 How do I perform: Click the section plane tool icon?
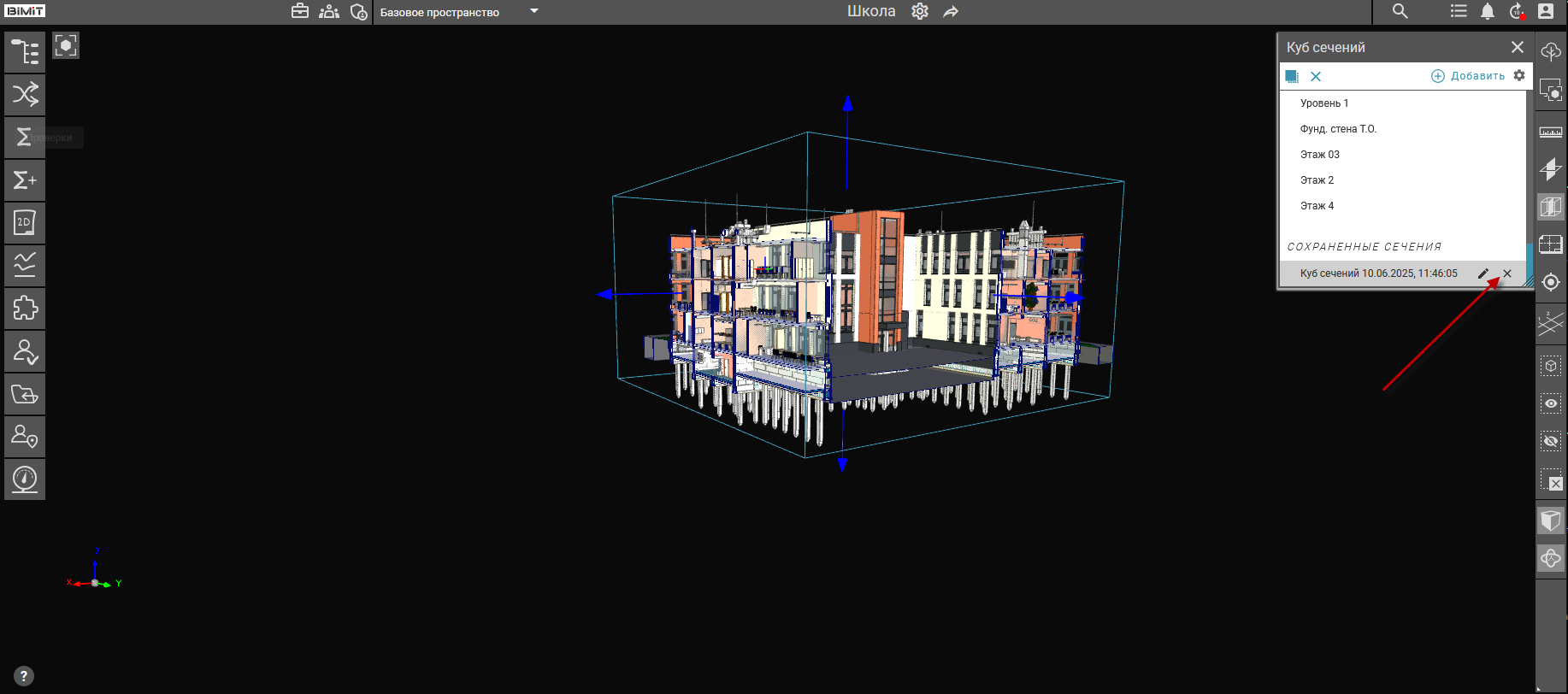[x=1550, y=169]
